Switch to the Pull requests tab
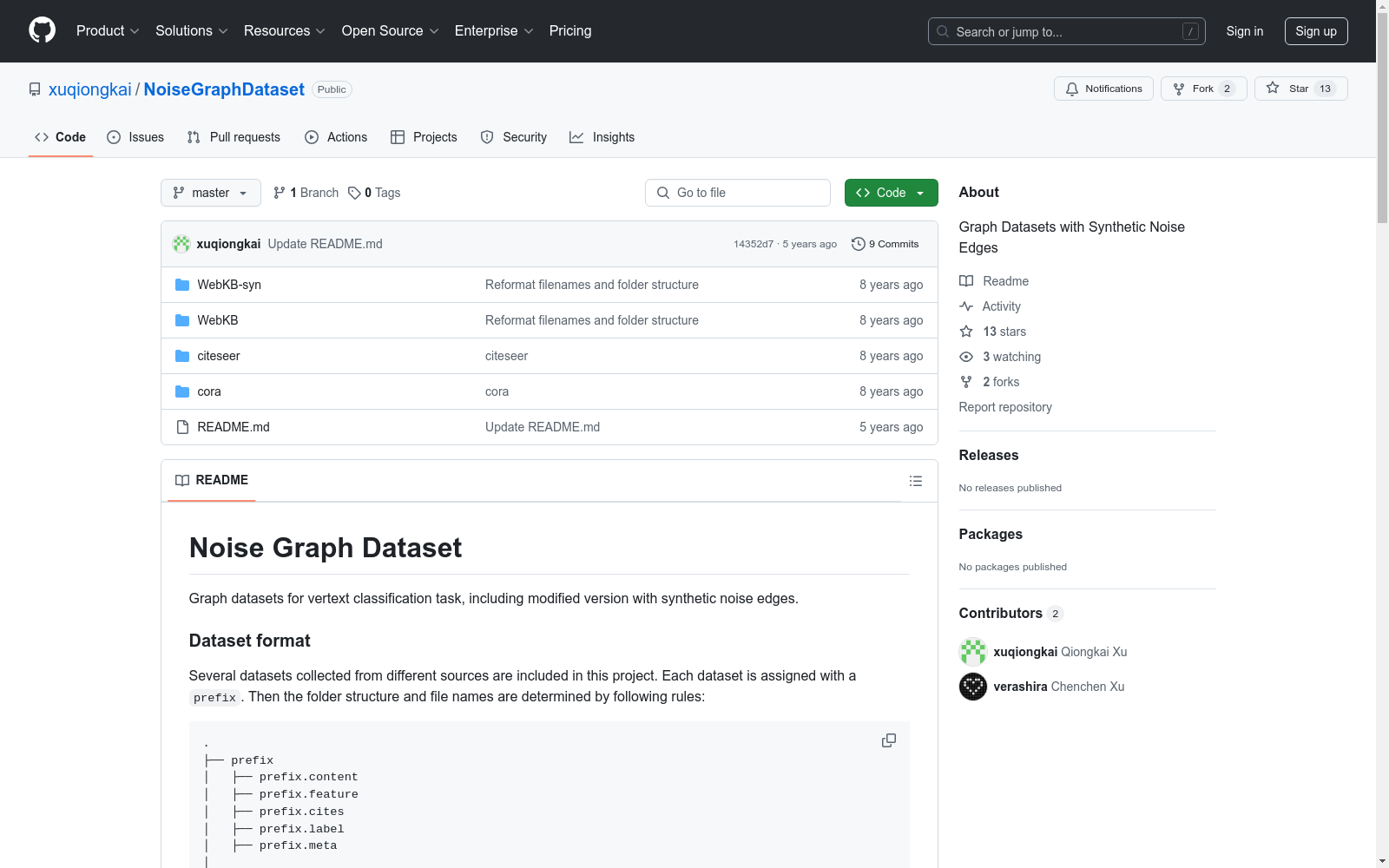 (x=234, y=137)
